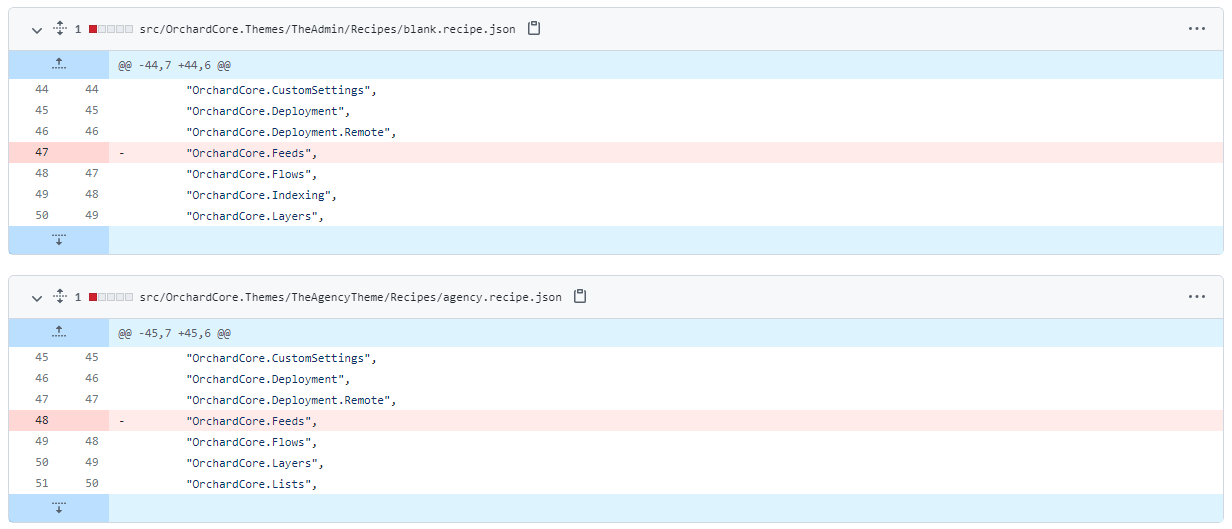
Task: Click hunk header text @@ -45,7 +45,6 @@
Action: [x=175, y=333]
